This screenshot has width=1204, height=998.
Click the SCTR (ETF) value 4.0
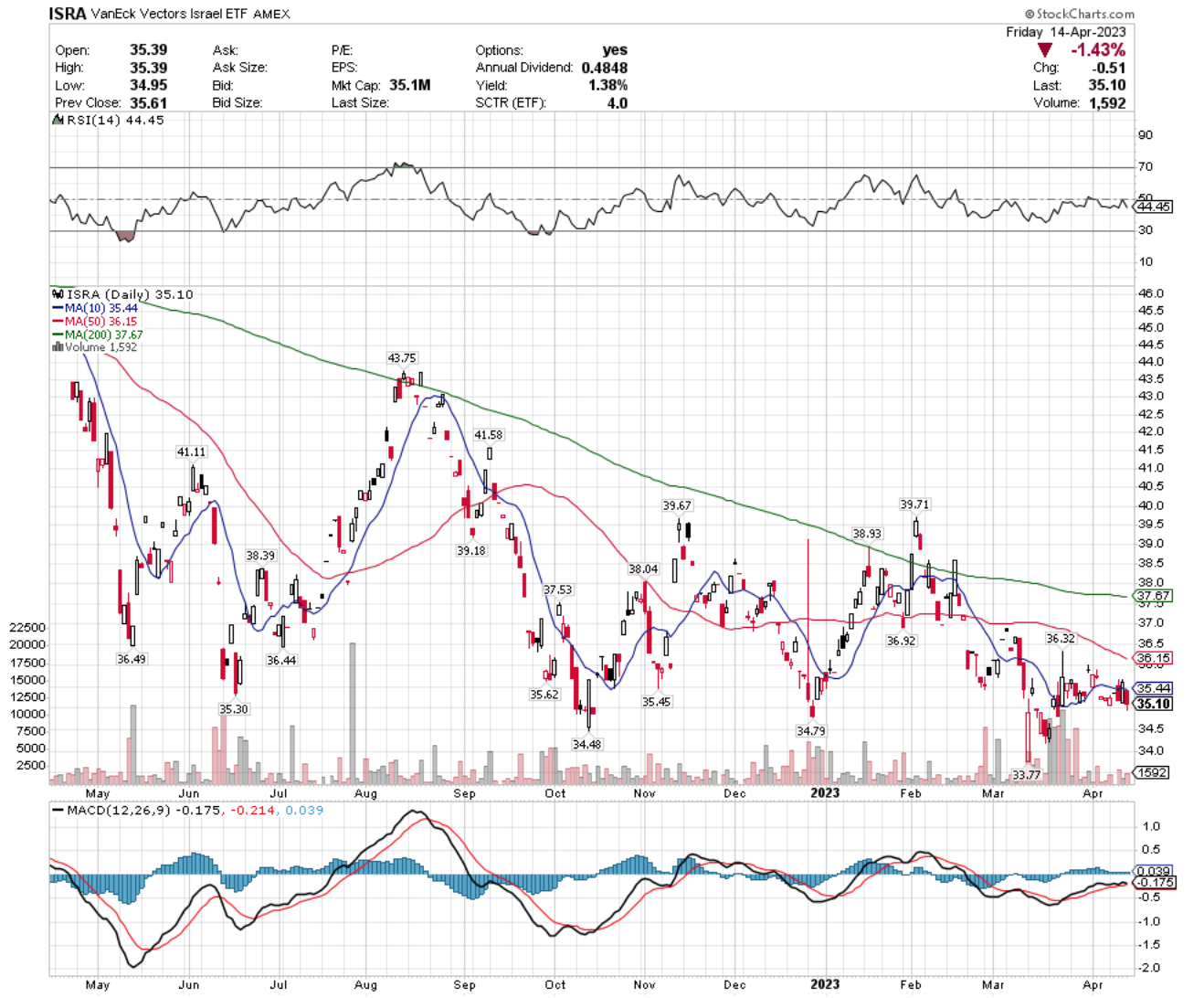pyautogui.click(x=618, y=102)
